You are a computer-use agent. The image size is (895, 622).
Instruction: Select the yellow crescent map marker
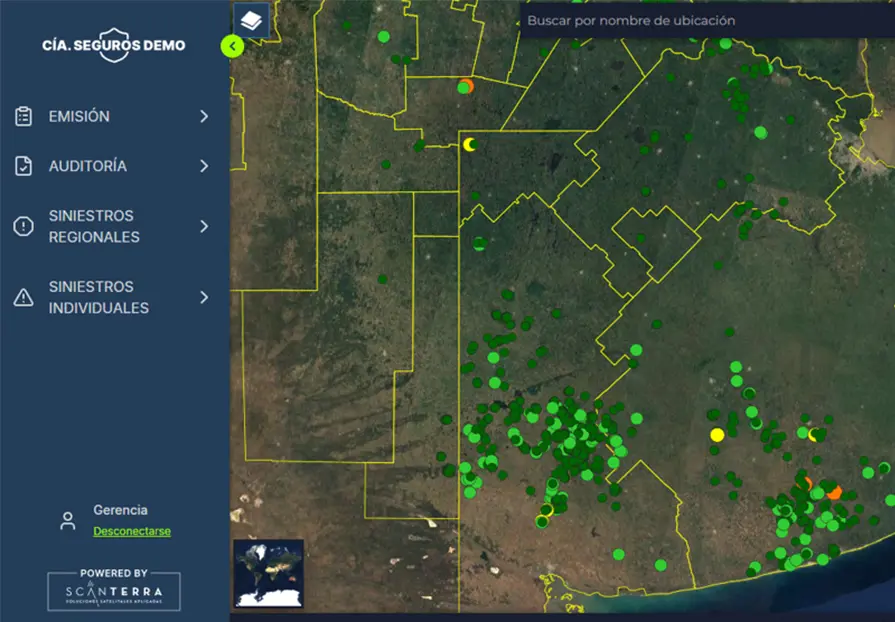(469, 145)
